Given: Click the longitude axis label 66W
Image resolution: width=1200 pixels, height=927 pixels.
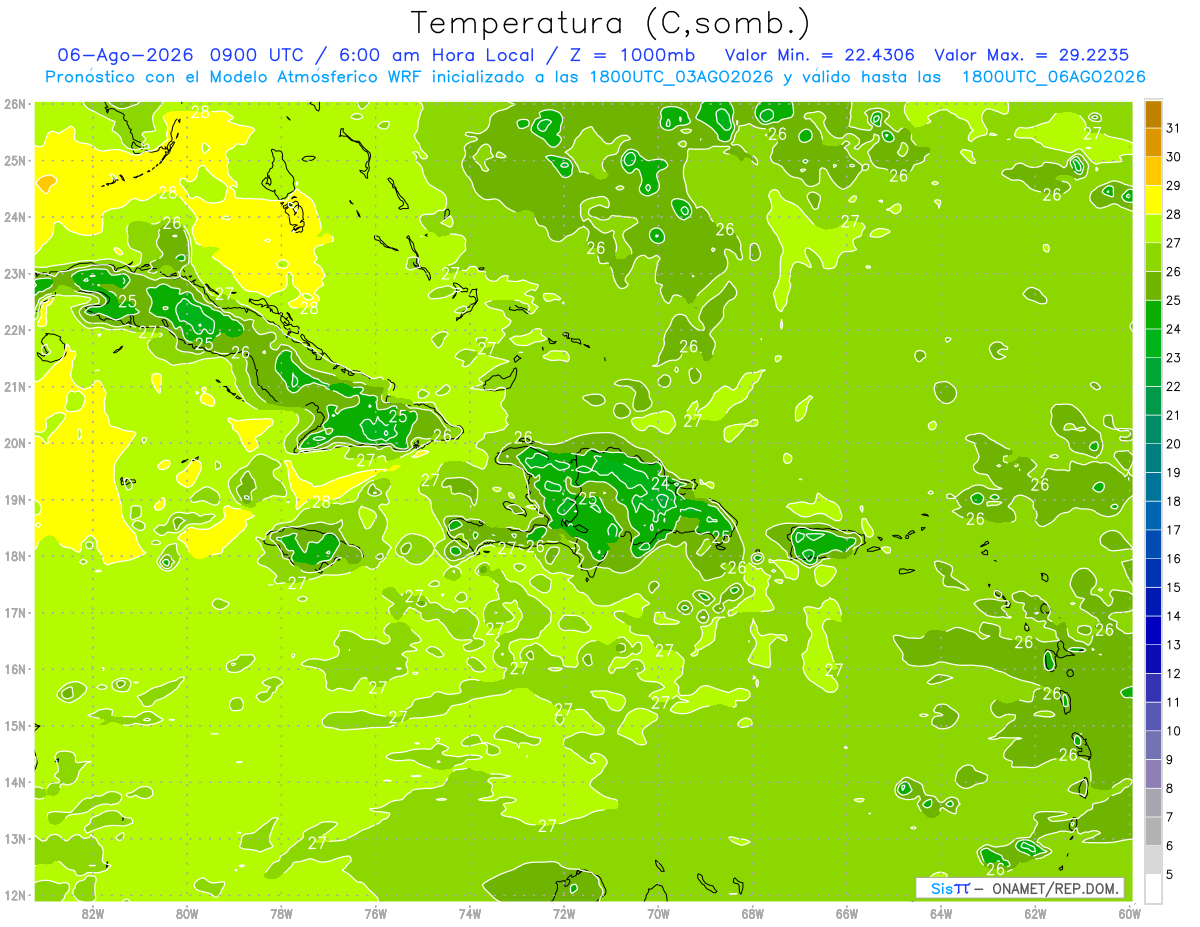Looking at the screenshot, I should (x=847, y=913).
